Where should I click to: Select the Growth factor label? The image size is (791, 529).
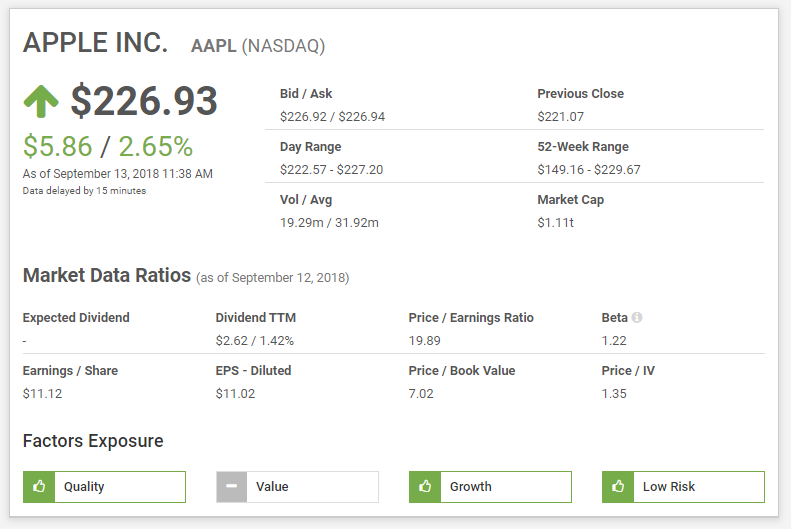click(471, 487)
